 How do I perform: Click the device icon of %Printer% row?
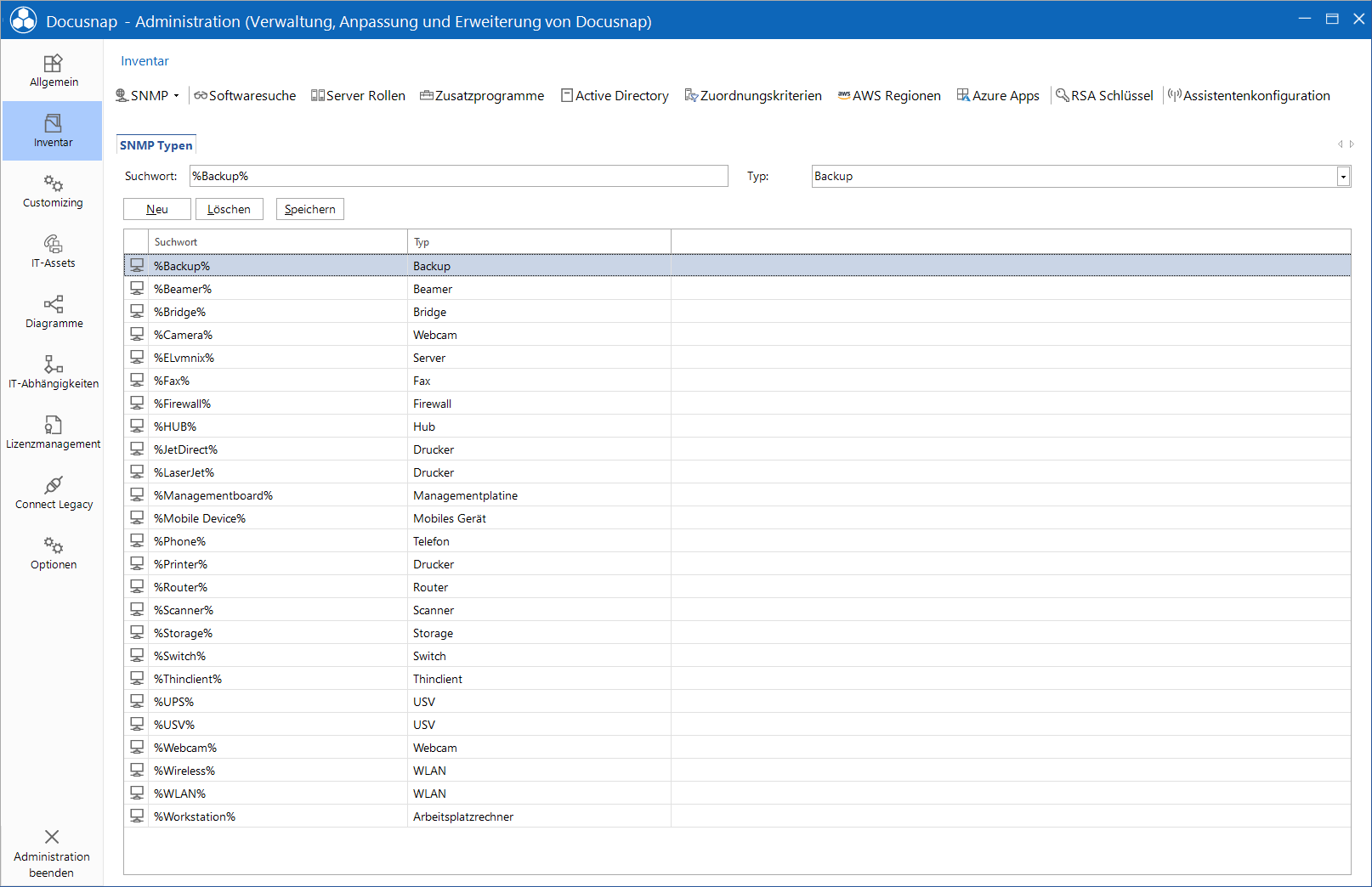[x=137, y=563]
